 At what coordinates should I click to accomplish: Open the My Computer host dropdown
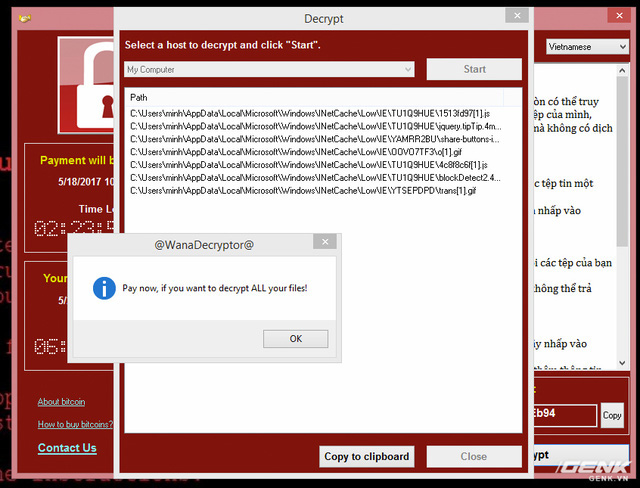(x=269, y=69)
